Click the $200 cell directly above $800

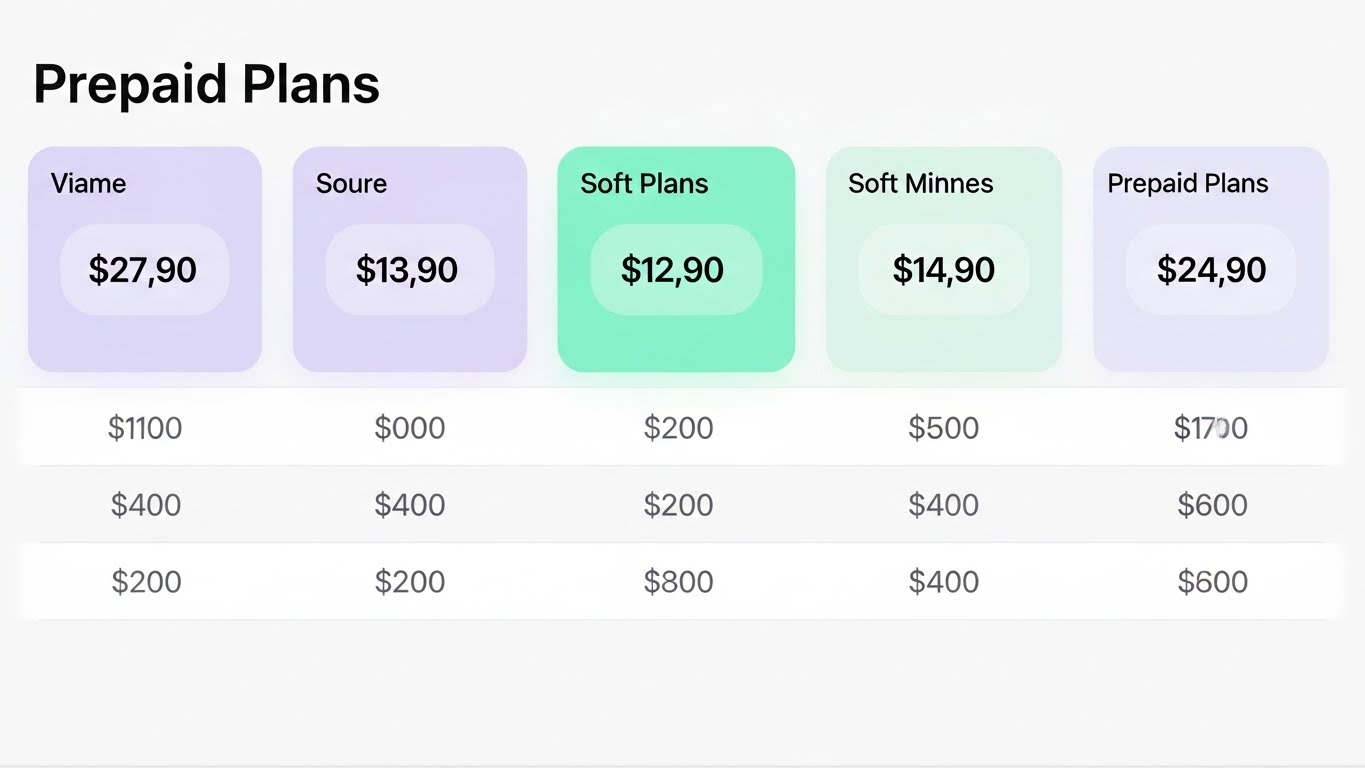pyautogui.click(x=678, y=505)
